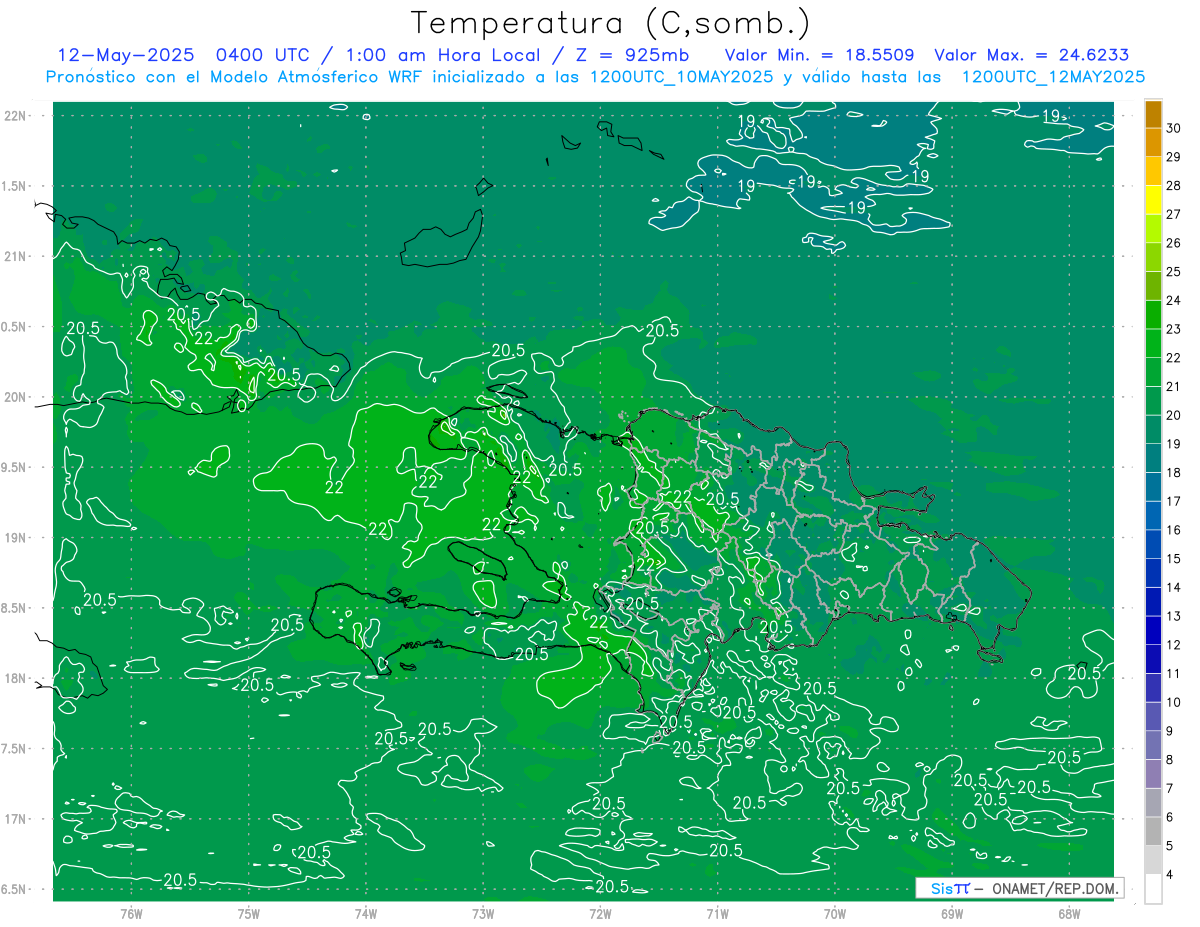Click the '1200UTC_12MAY2025' valid-until time text

pyautogui.click(x=1053, y=77)
